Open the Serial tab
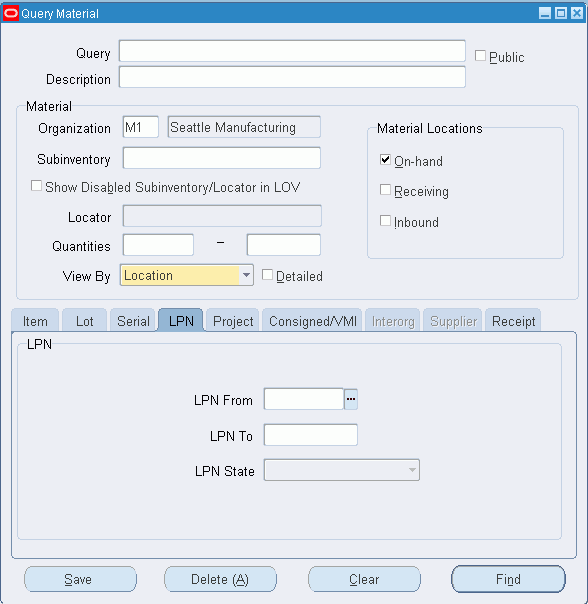 133,320
